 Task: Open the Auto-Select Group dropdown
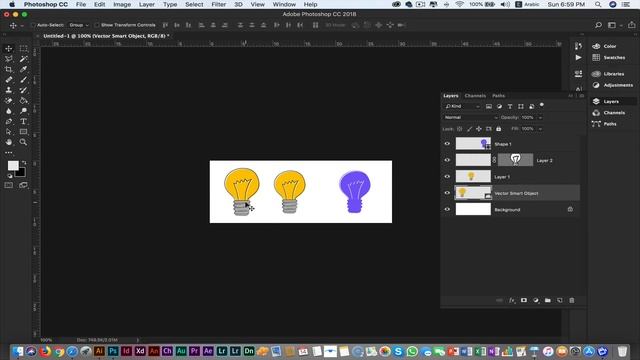point(78,25)
